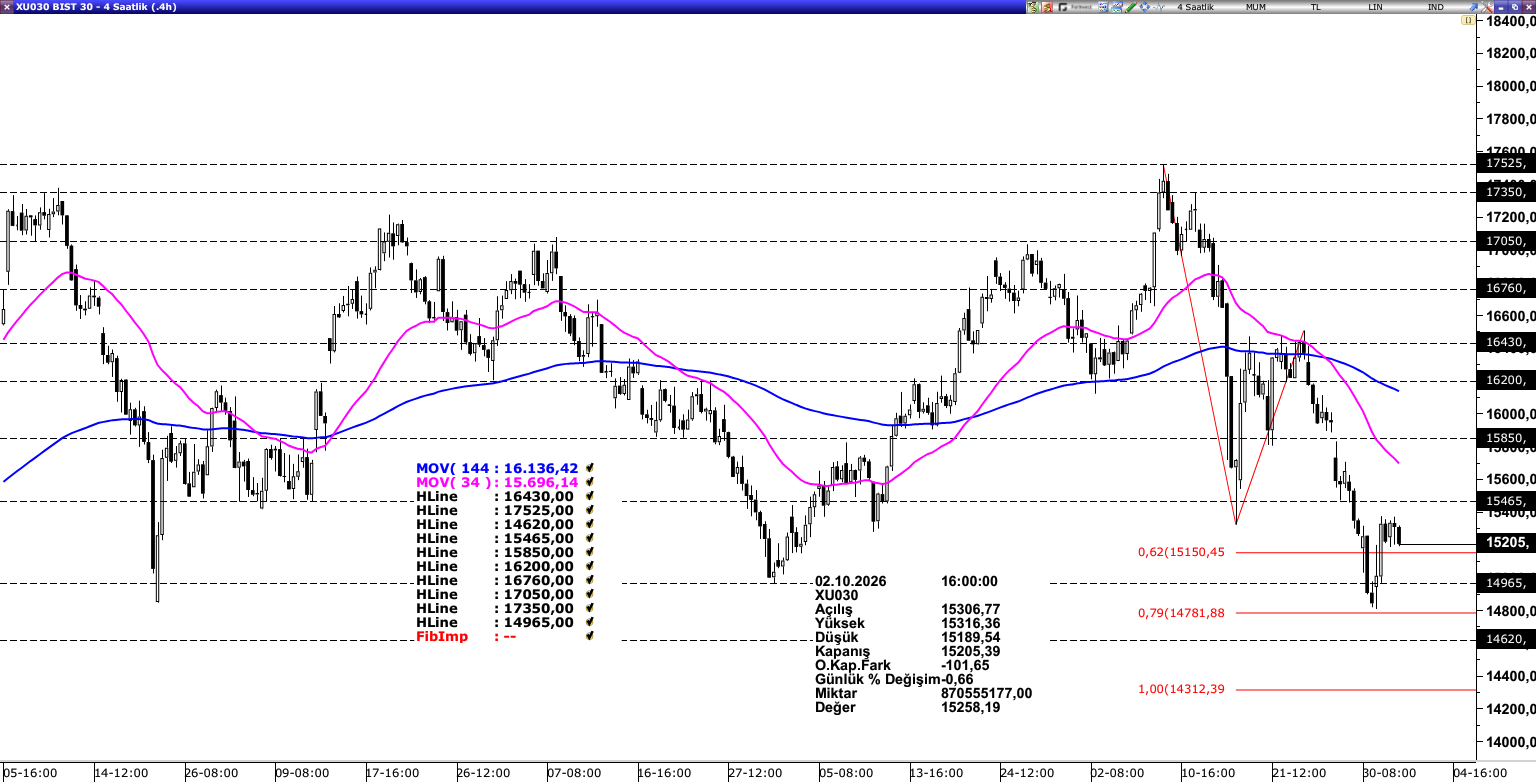
Task: Open the checklist settings icon in title bar
Action: pyautogui.click(x=1103, y=7)
